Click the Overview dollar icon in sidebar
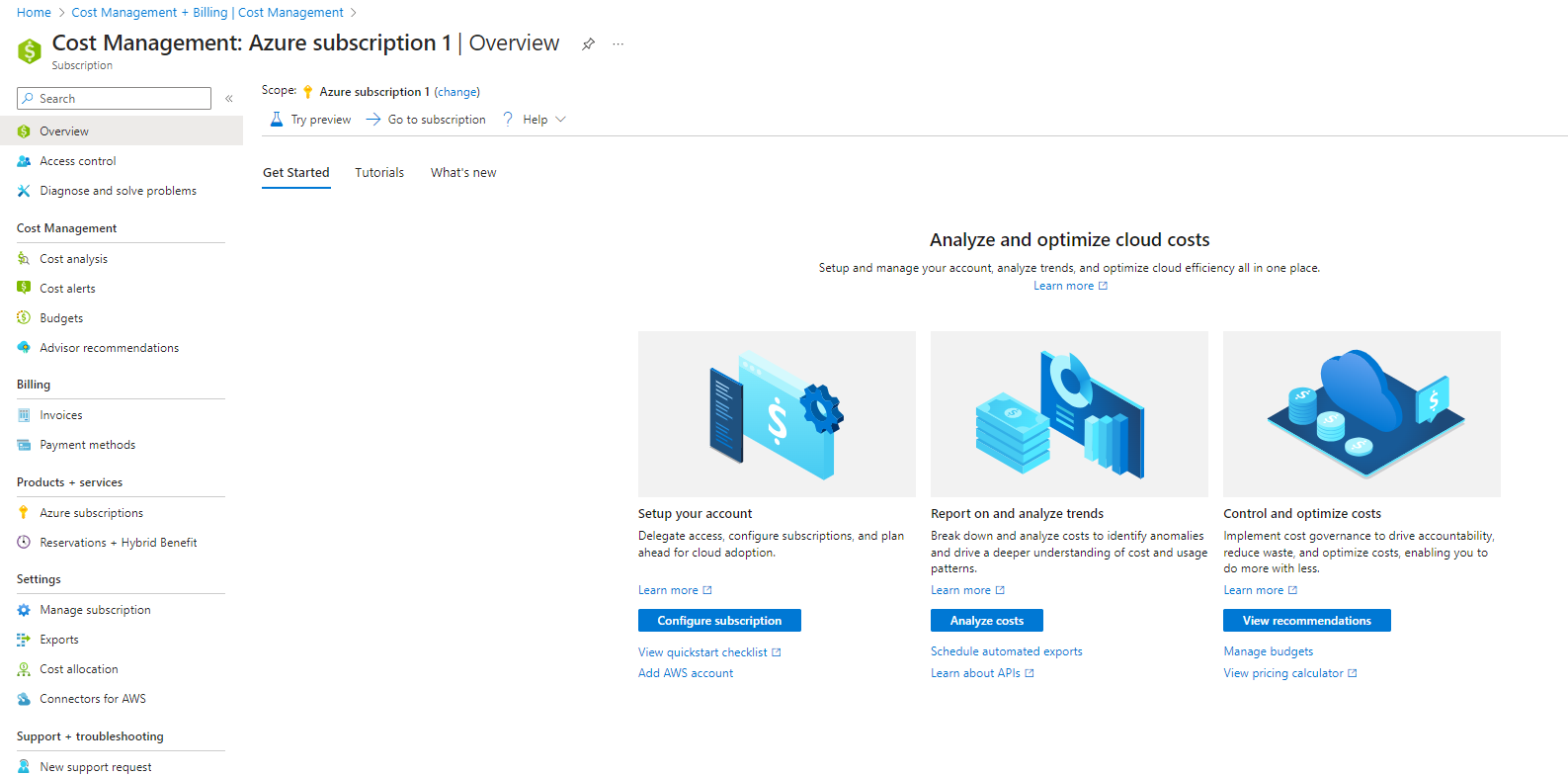1568x776 pixels. point(24,131)
